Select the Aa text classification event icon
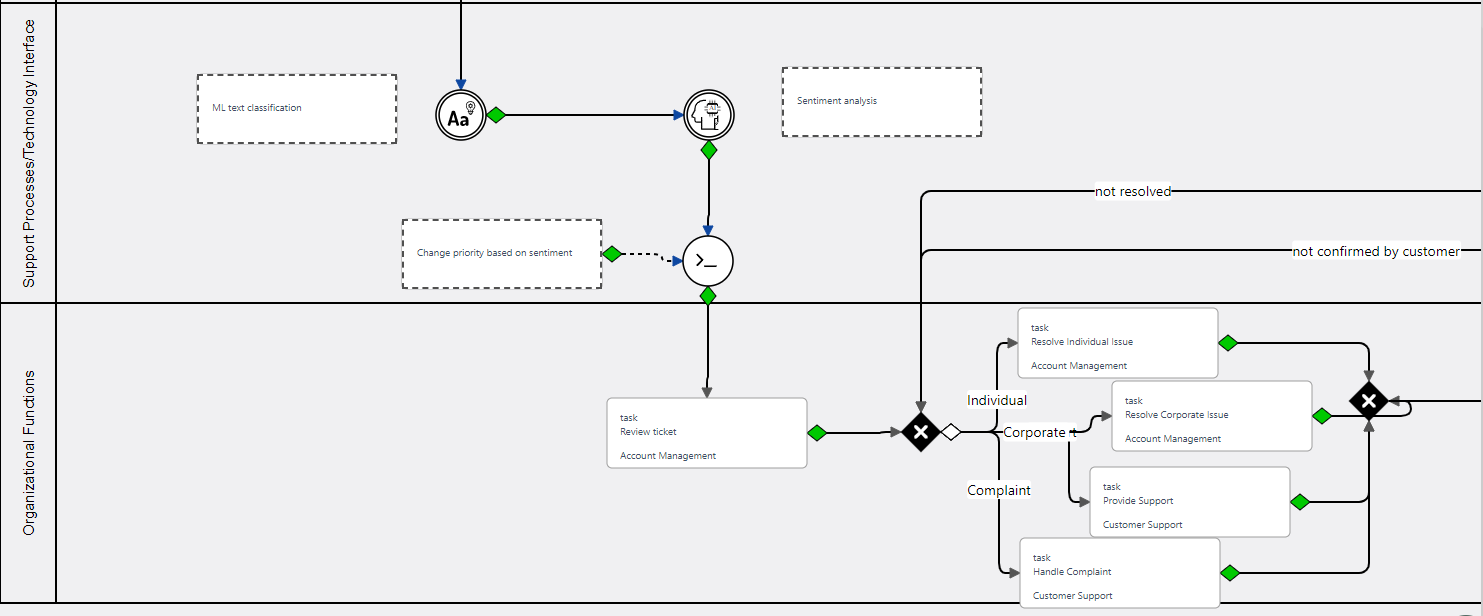The height and width of the screenshot is (616, 1483). pyautogui.click(x=460, y=114)
